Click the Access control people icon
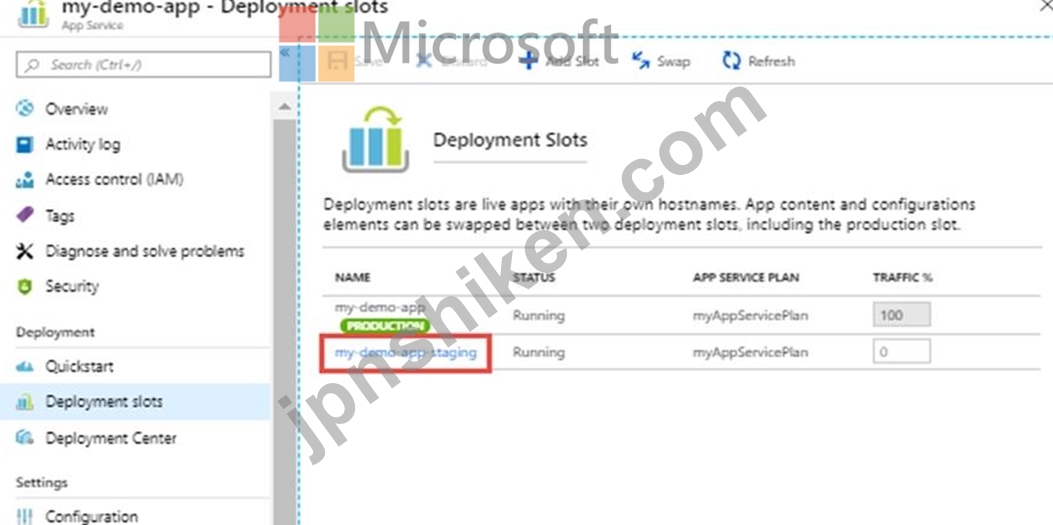 tap(24, 180)
